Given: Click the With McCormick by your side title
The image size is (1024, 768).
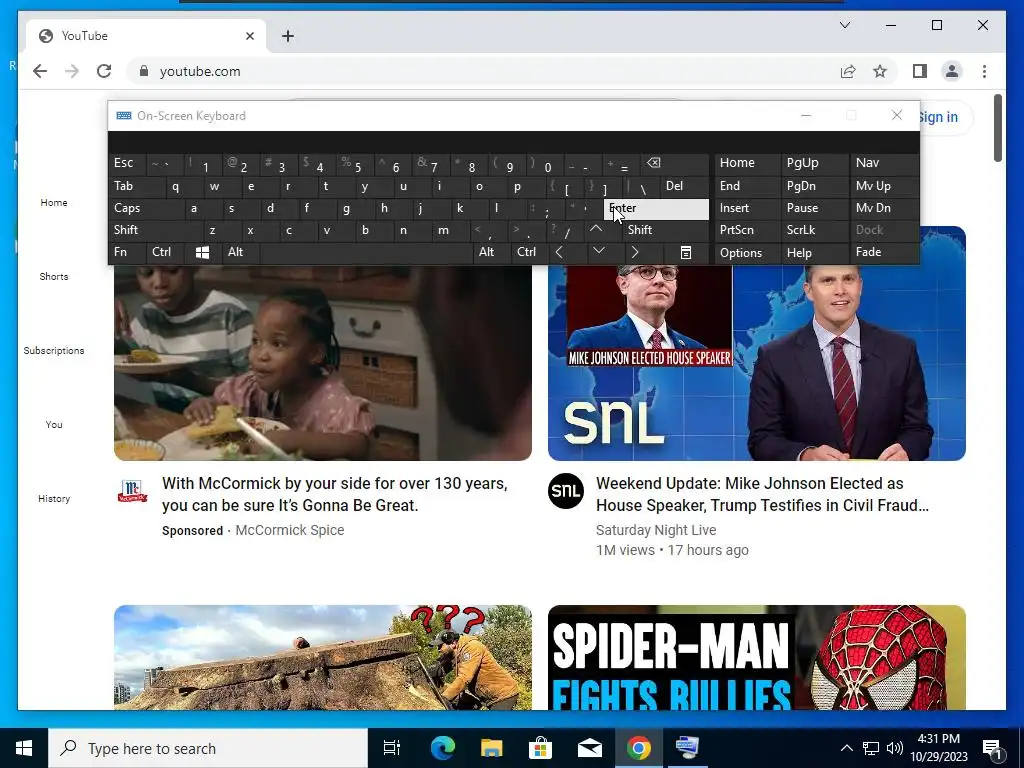Looking at the screenshot, I should (x=334, y=494).
